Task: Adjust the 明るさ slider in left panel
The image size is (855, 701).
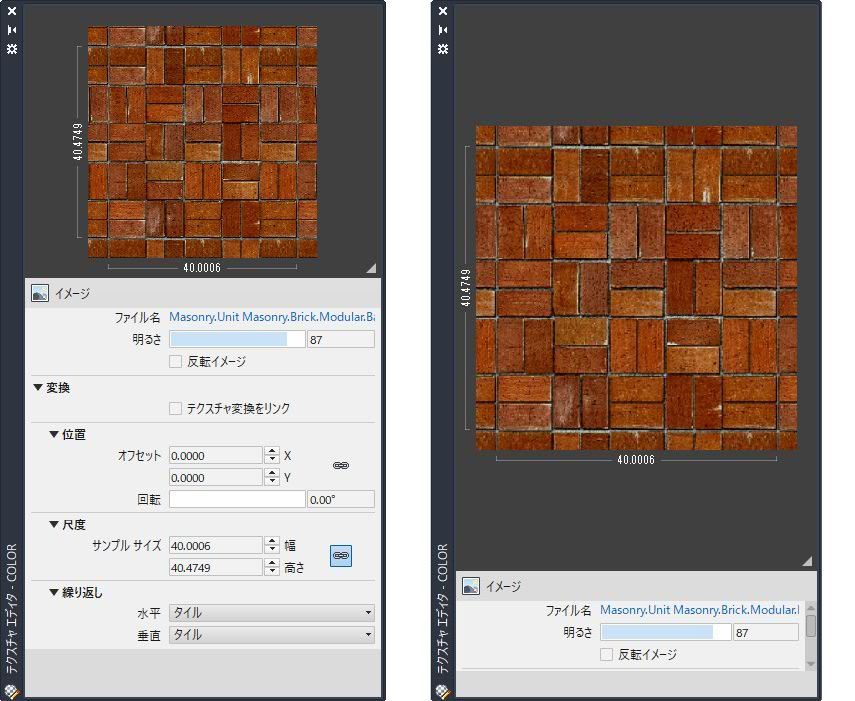Action: tap(237, 340)
